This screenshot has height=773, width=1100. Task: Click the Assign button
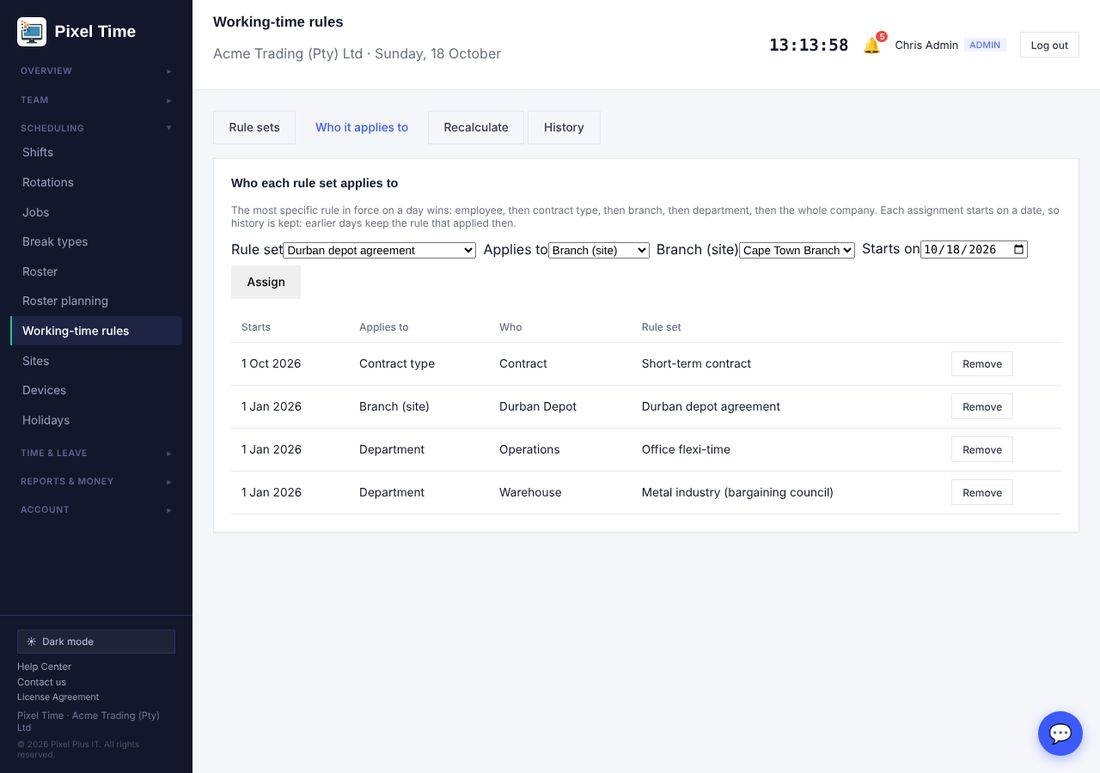point(266,282)
